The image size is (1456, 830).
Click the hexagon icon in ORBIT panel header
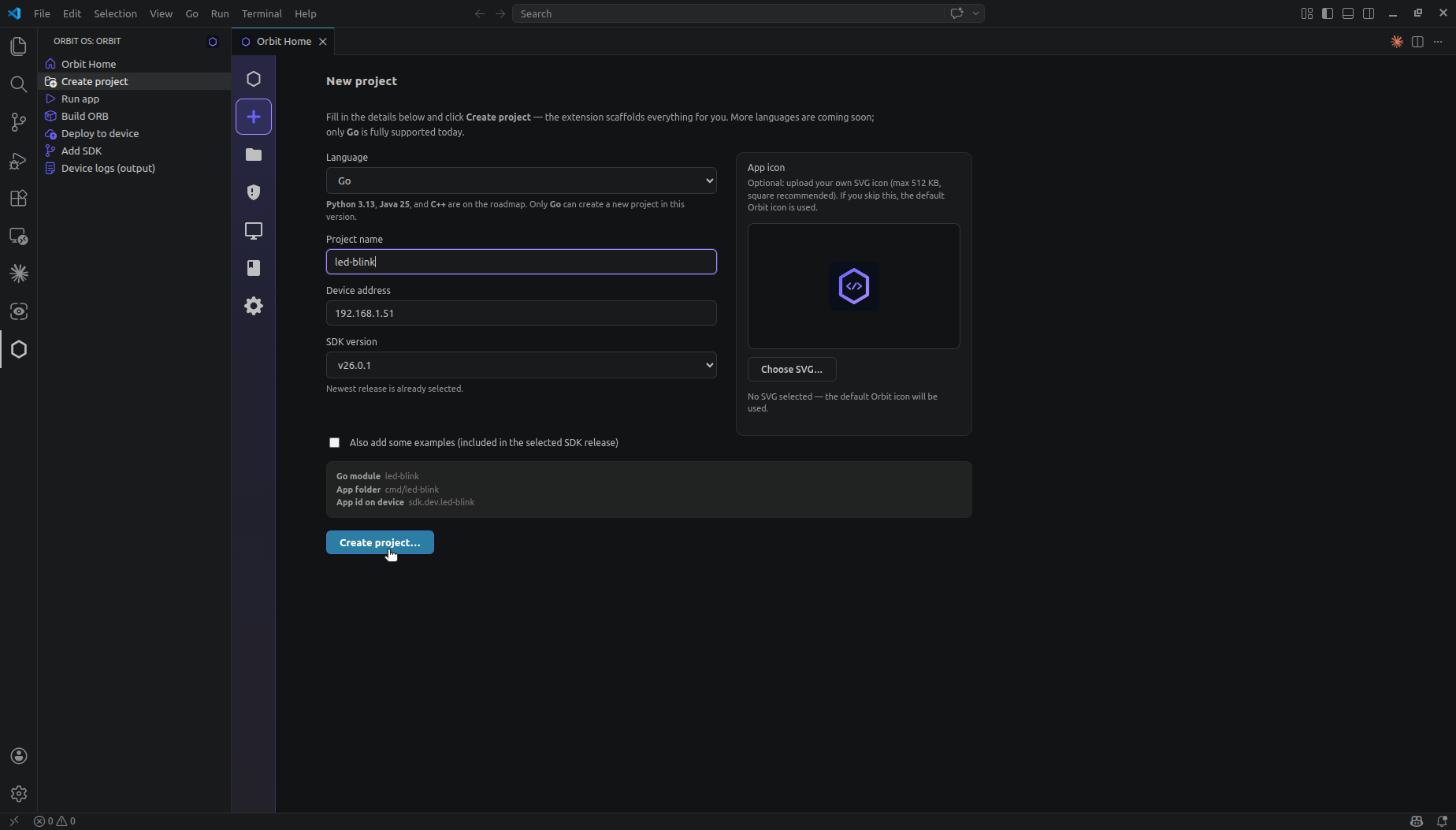[213, 42]
